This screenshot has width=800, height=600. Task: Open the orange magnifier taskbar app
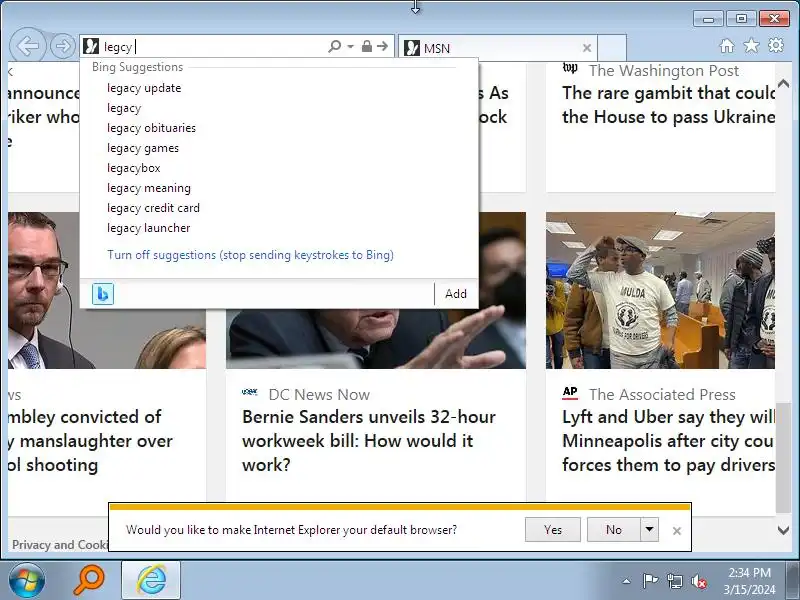pos(89,580)
